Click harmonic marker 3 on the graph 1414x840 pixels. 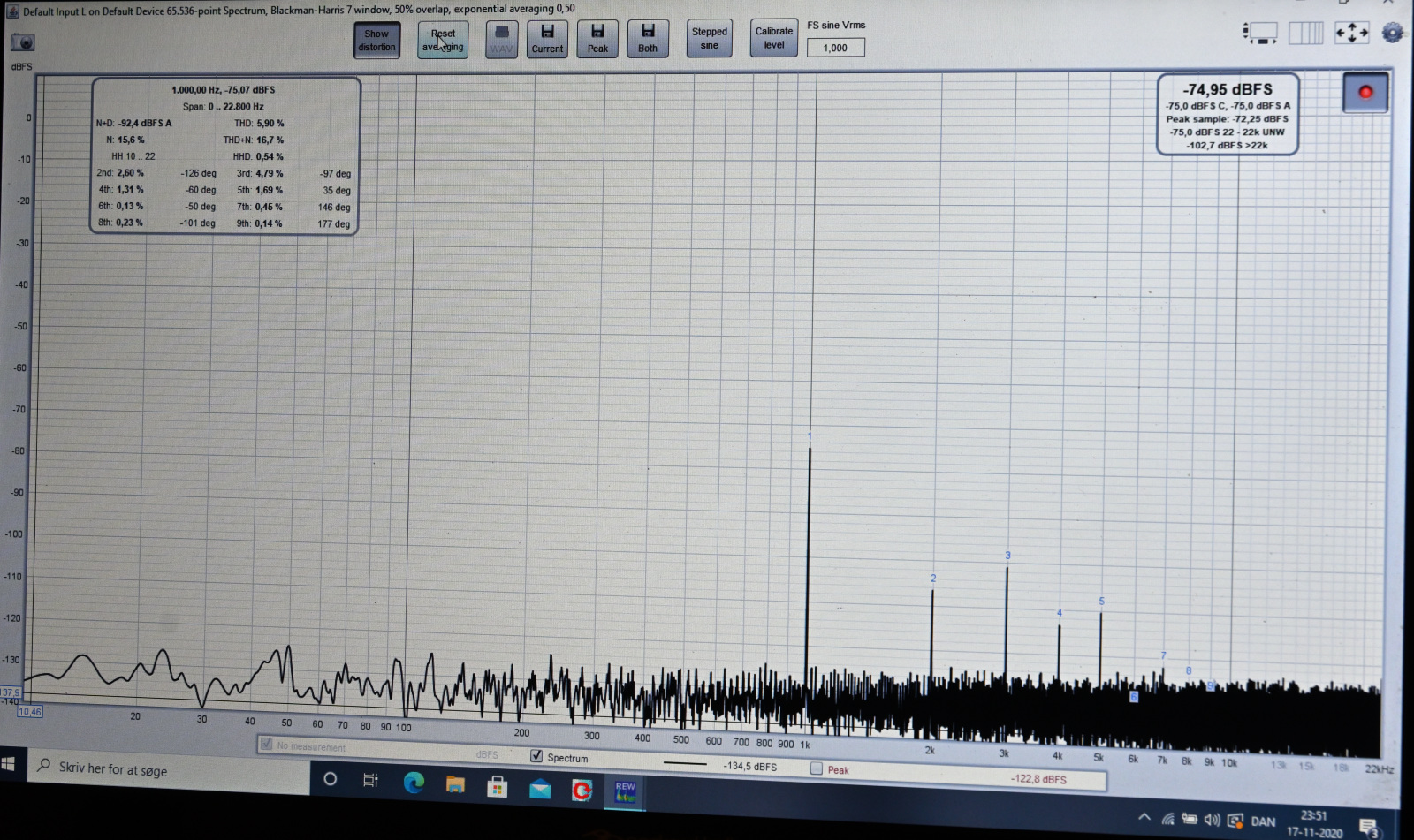click(1007, 556)
